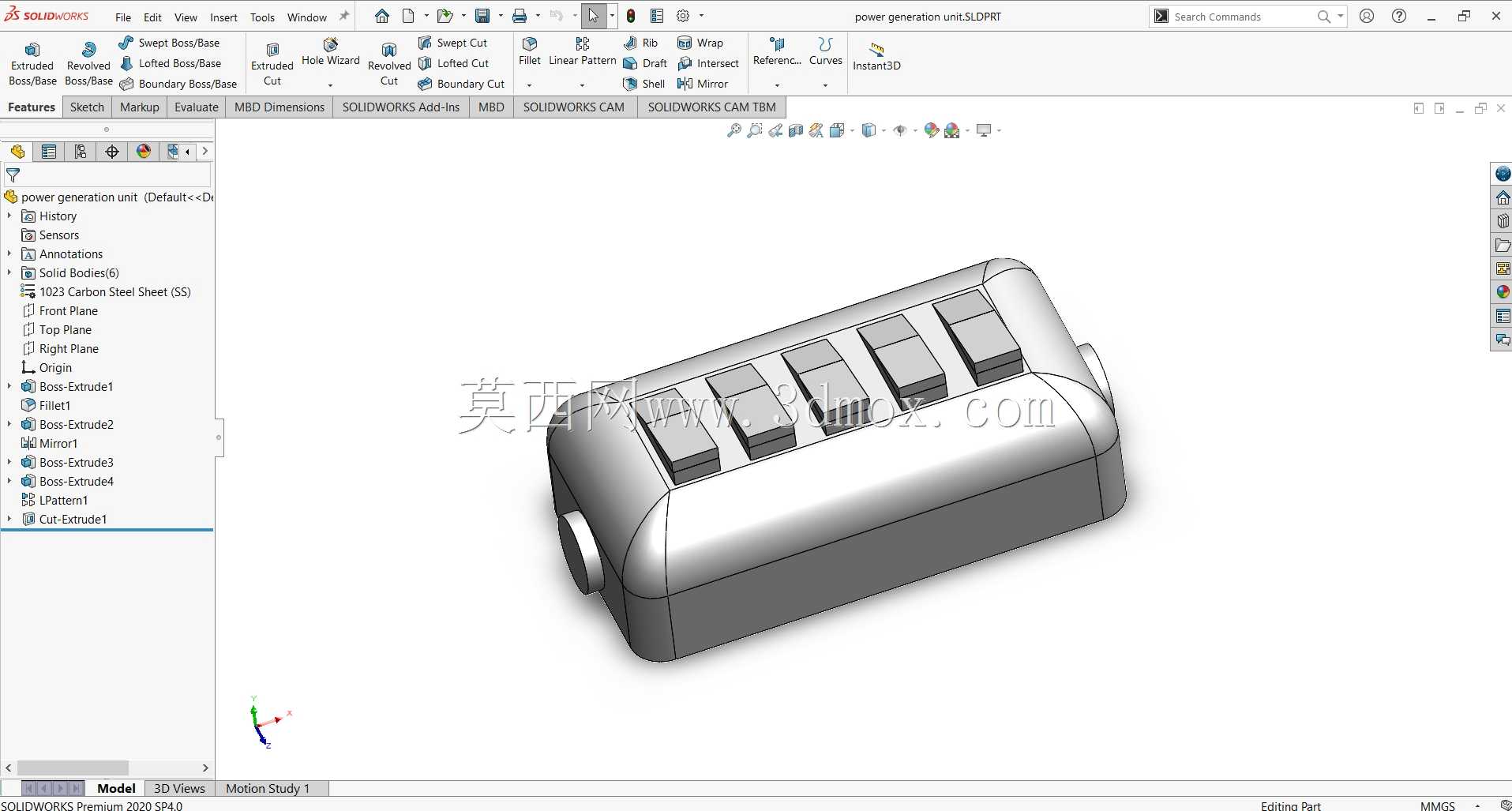1512x811 pixels.
Task: Select the Intersect feature
Action: pyautogui.click(x=708, y=63)
